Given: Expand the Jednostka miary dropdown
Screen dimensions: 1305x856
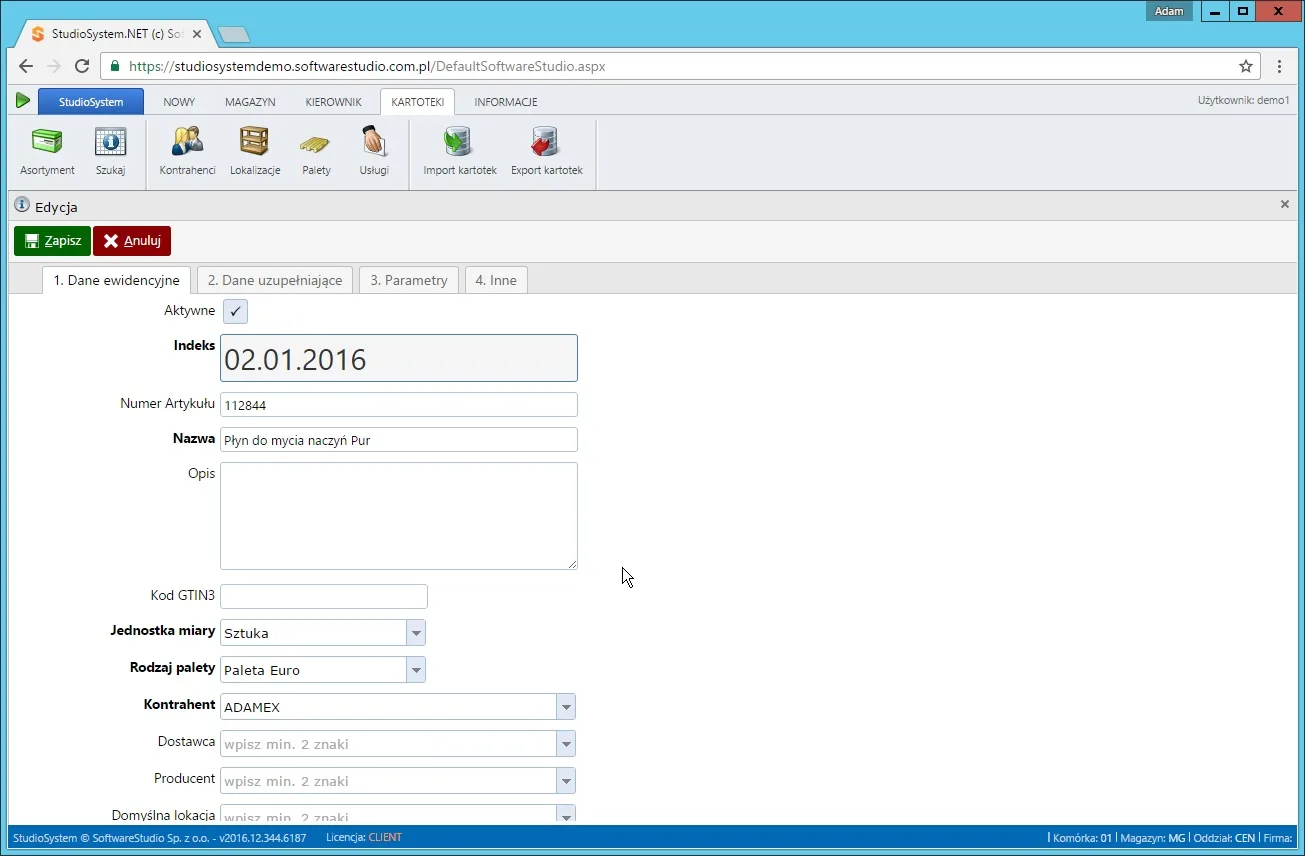Looking at the screenshot, I should click(416, 633).
